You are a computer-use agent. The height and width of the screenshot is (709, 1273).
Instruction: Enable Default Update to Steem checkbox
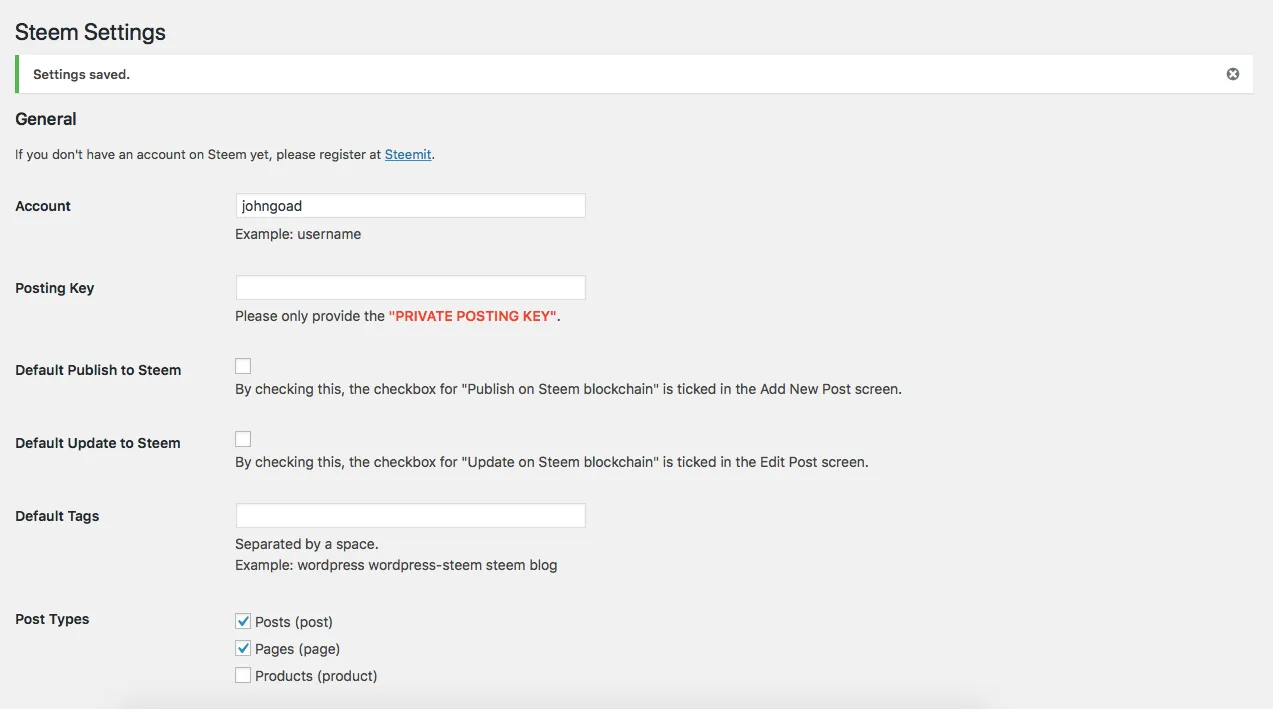[243, 439]
